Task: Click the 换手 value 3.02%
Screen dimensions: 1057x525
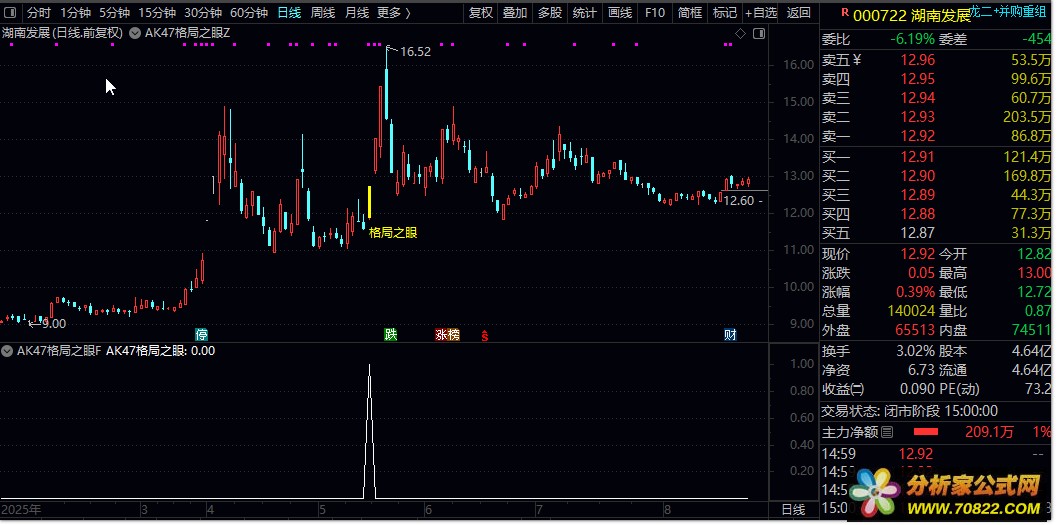Action: click(x=913, y=351)
